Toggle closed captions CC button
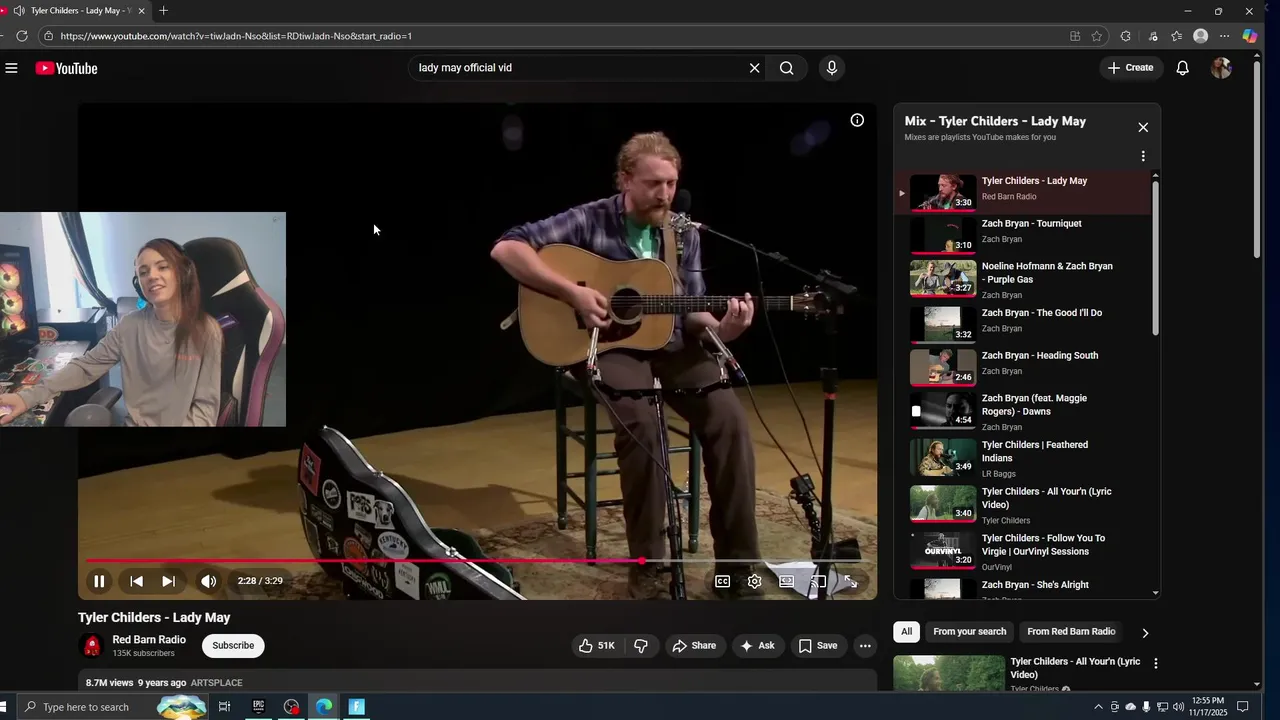Image resolution: width=1280 pixels, height=720 pixels. (x=722, y=581)
